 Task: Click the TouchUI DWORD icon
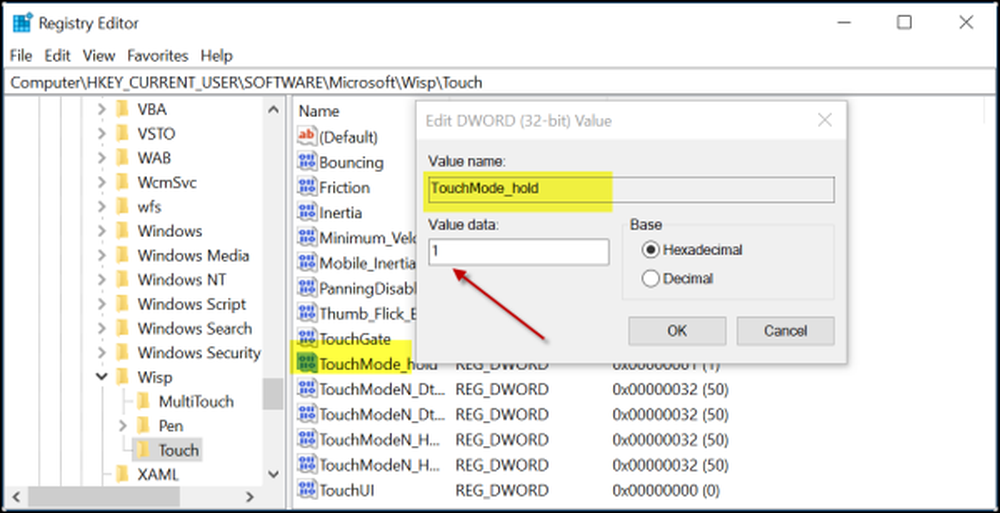(x=307, y=490)
